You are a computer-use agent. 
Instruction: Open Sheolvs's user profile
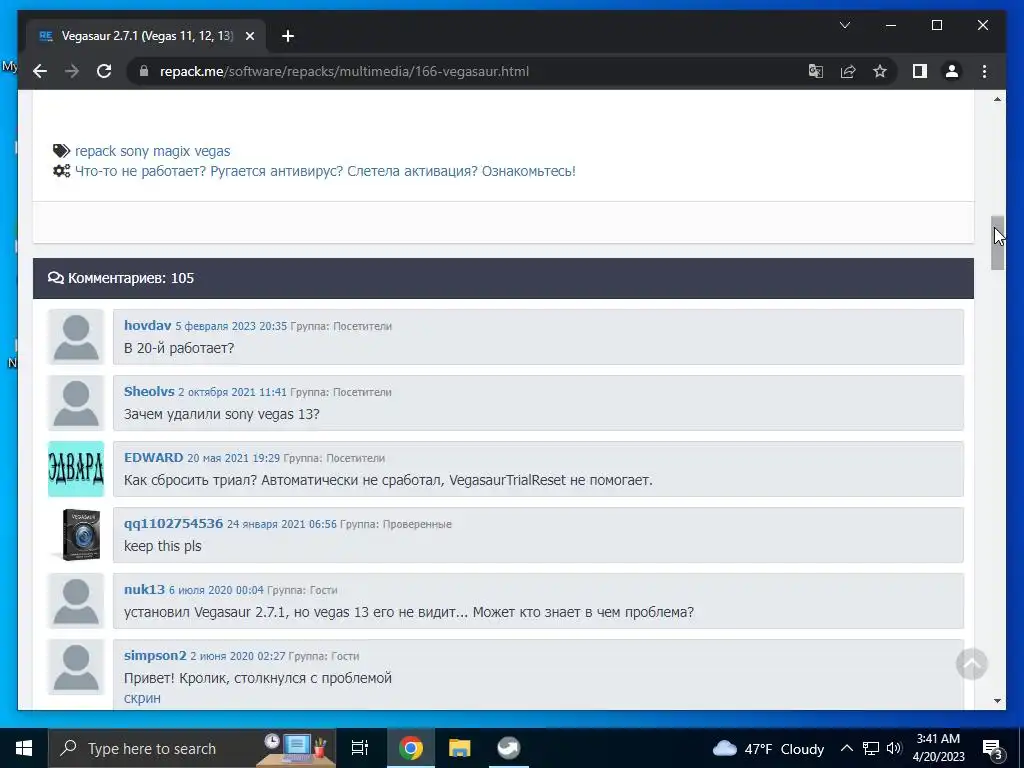pyautogui.click(x=149, y=391)
